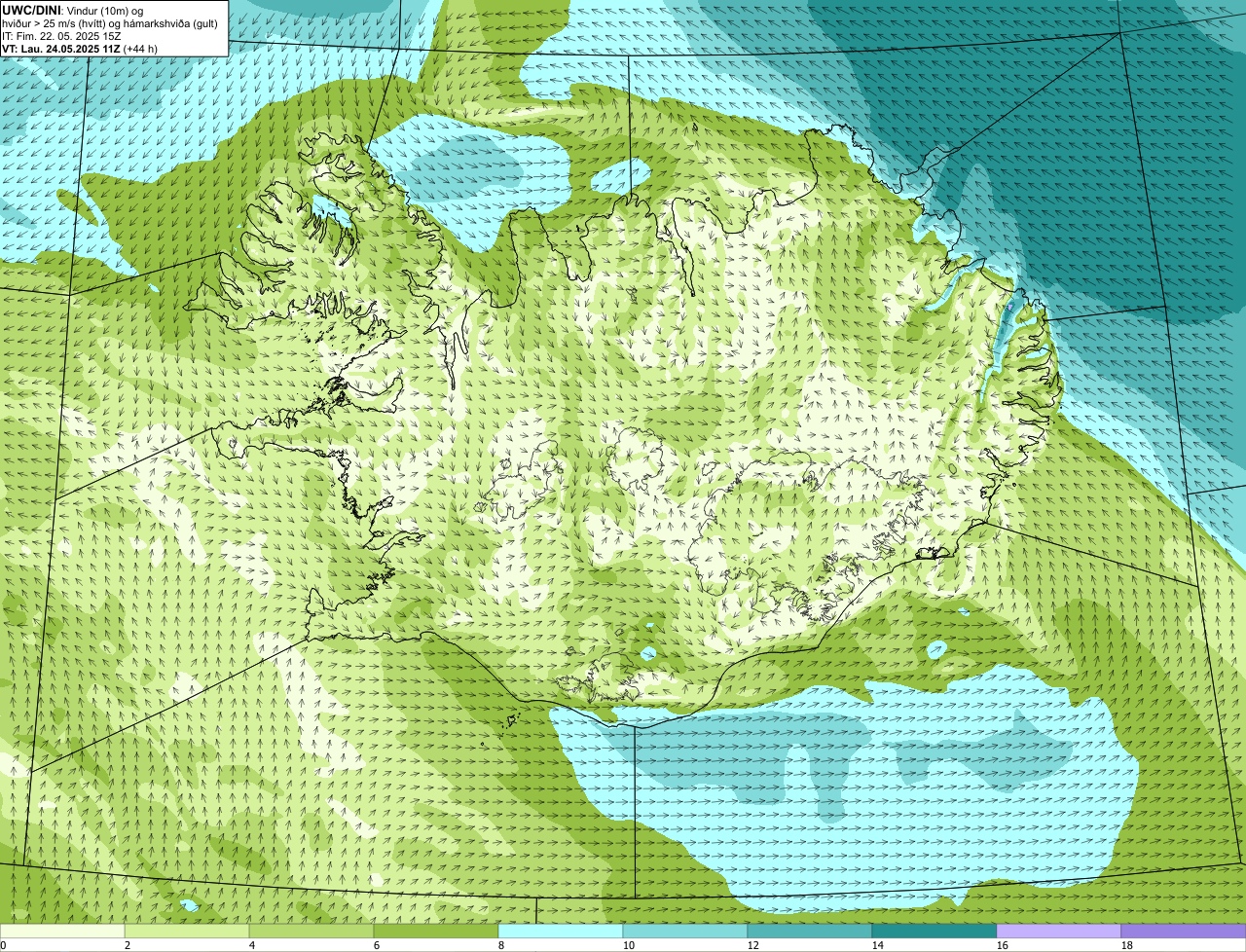
Task: Click the legend scale label '18'
Action: tap(1127, 945)
